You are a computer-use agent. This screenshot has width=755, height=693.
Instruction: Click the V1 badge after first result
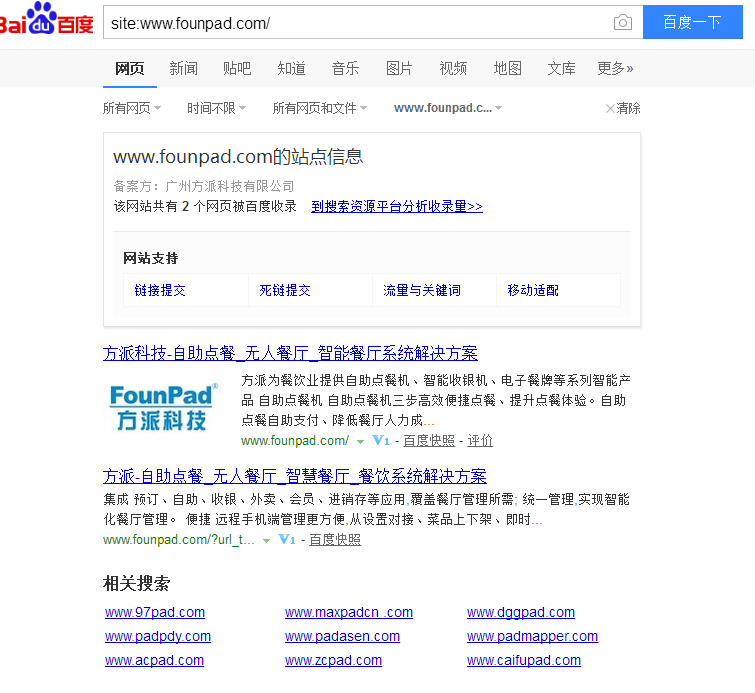pyautogui.click(x=381, y=440)
